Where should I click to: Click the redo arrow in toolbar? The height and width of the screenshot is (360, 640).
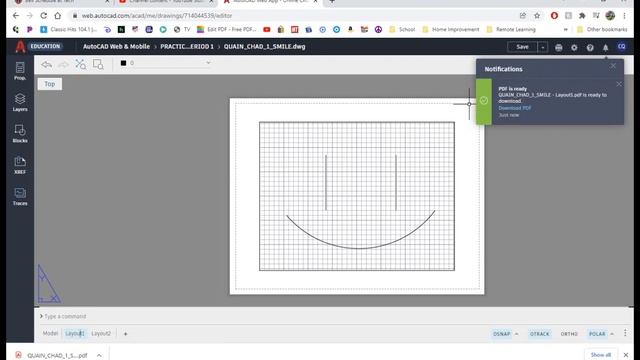coord(63,64)
